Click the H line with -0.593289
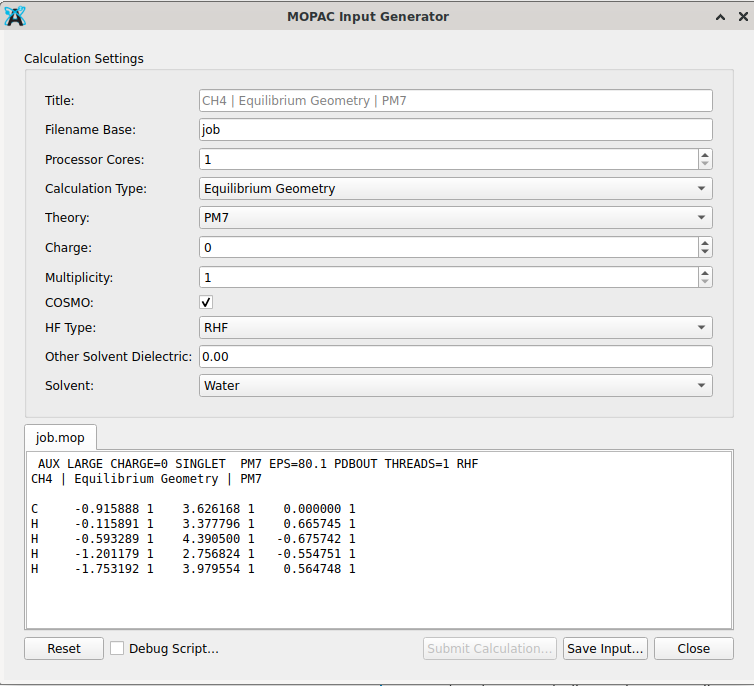This screenshot has width=754, height=686. coord(193,538)
